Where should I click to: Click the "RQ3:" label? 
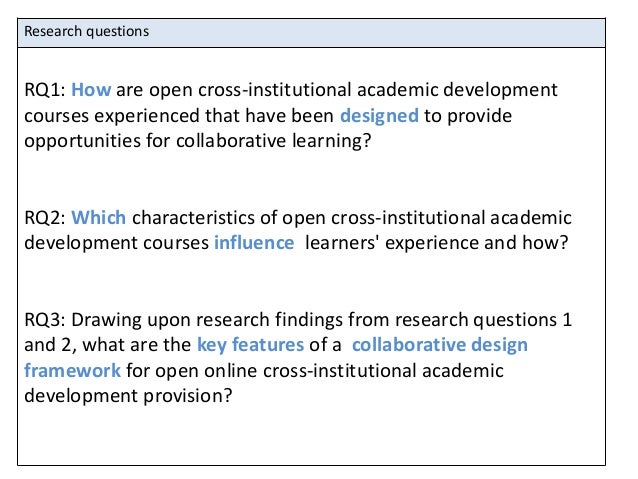[x=45, y=320]
